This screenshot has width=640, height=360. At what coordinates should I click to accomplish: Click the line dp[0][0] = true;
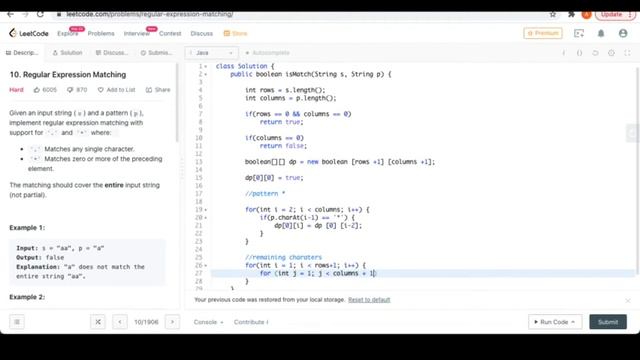pyautogui.click(x=274, y=178)
